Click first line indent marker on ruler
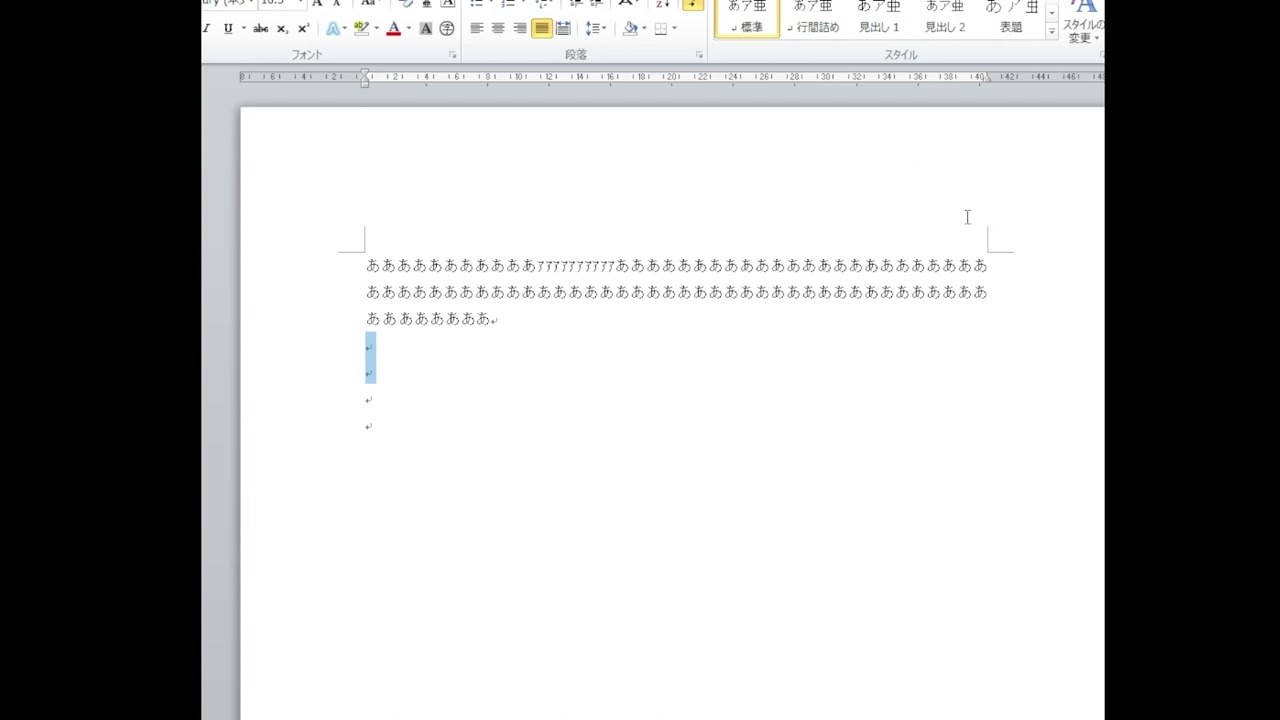1280x720 pixels. [365, 73]
